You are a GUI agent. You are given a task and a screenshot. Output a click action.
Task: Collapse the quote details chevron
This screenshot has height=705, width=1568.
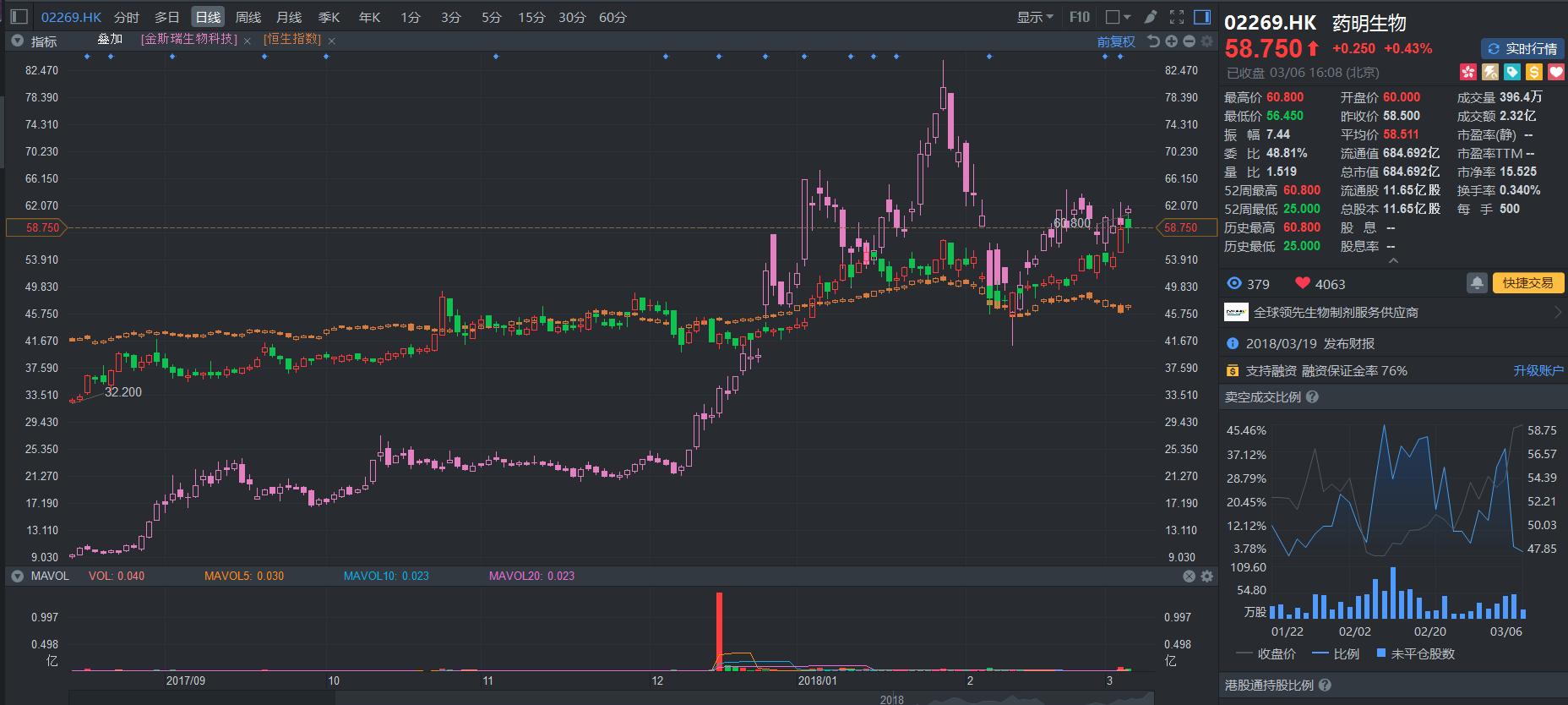[1393, 261]
